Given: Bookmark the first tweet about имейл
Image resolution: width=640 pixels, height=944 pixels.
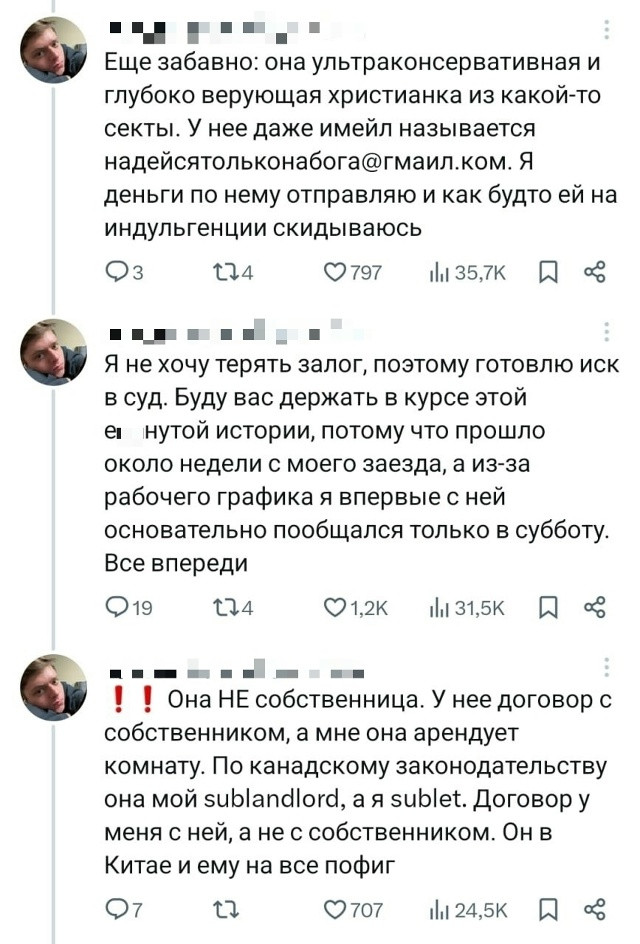Looking at the screenshot, I should pyautogui.click(x=548, y=272).
